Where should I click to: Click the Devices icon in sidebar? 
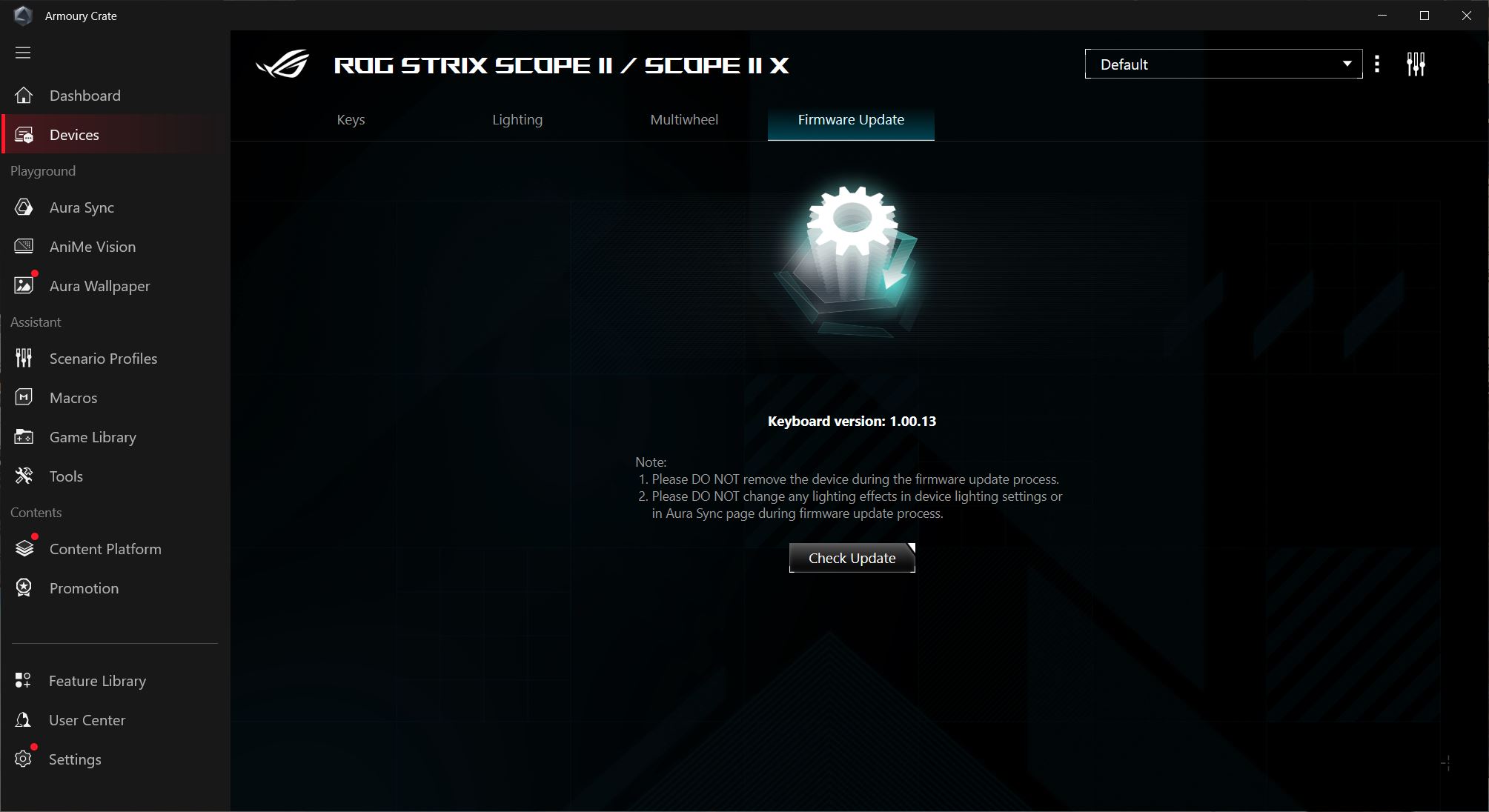point(24,135)
